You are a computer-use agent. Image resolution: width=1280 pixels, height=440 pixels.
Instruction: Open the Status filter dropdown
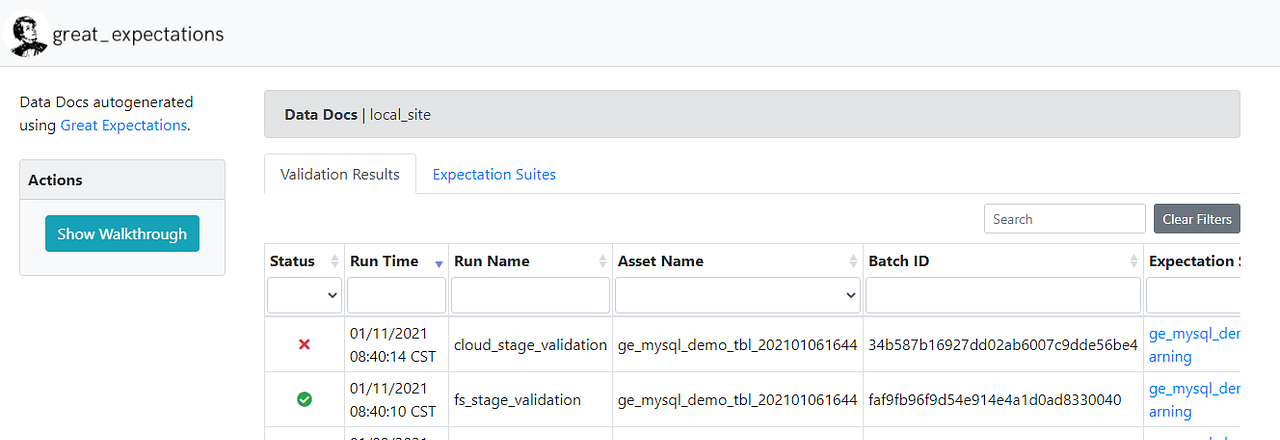click(305, 295)
